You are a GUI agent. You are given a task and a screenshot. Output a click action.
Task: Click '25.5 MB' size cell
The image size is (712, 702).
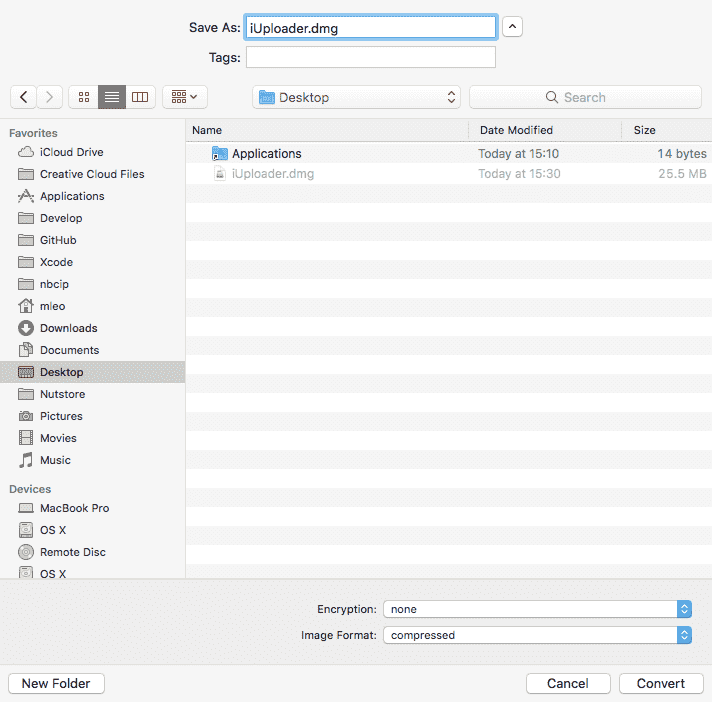point(682,173)
